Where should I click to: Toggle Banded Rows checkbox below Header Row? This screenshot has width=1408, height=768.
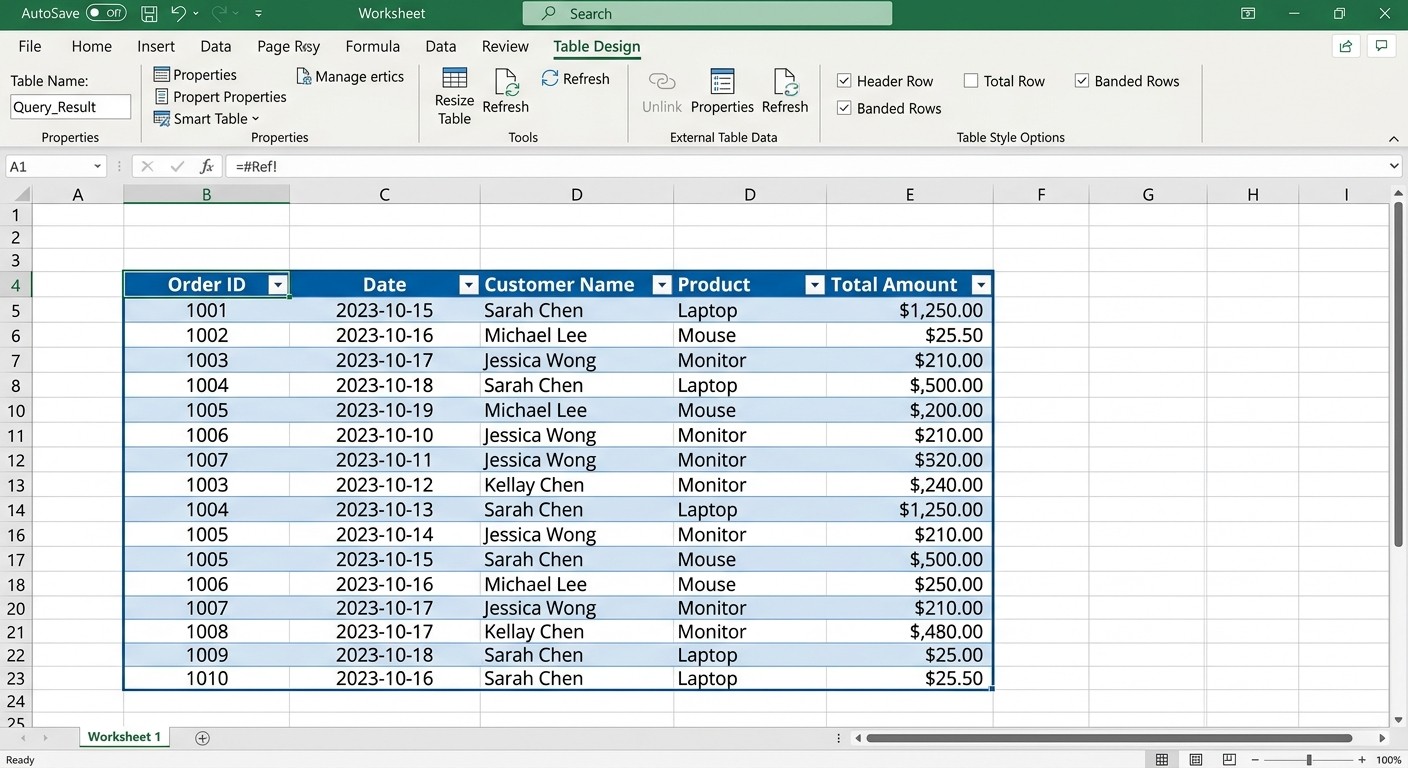coord(844,108)
